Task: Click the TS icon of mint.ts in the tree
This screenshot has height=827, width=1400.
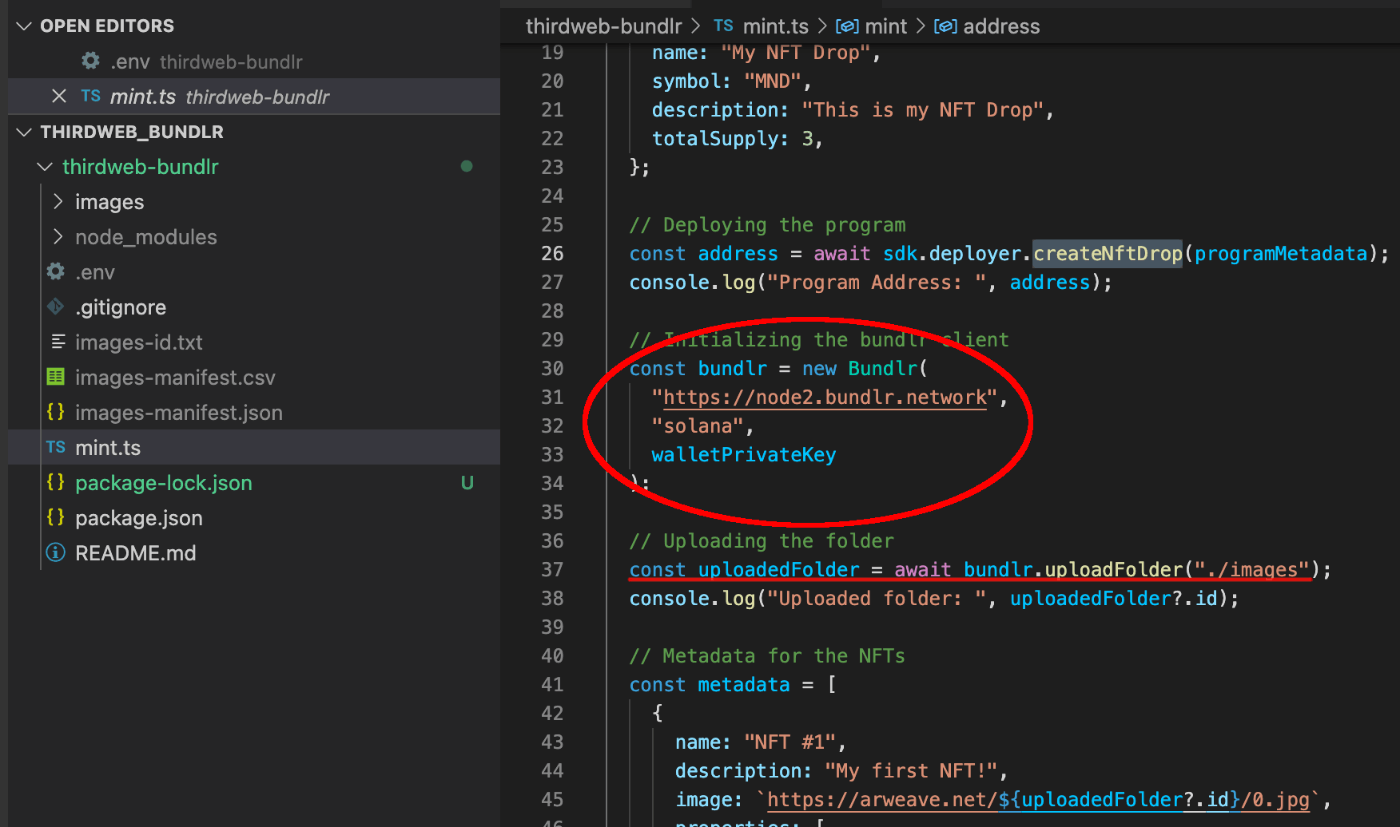Action: click(56, 448)
